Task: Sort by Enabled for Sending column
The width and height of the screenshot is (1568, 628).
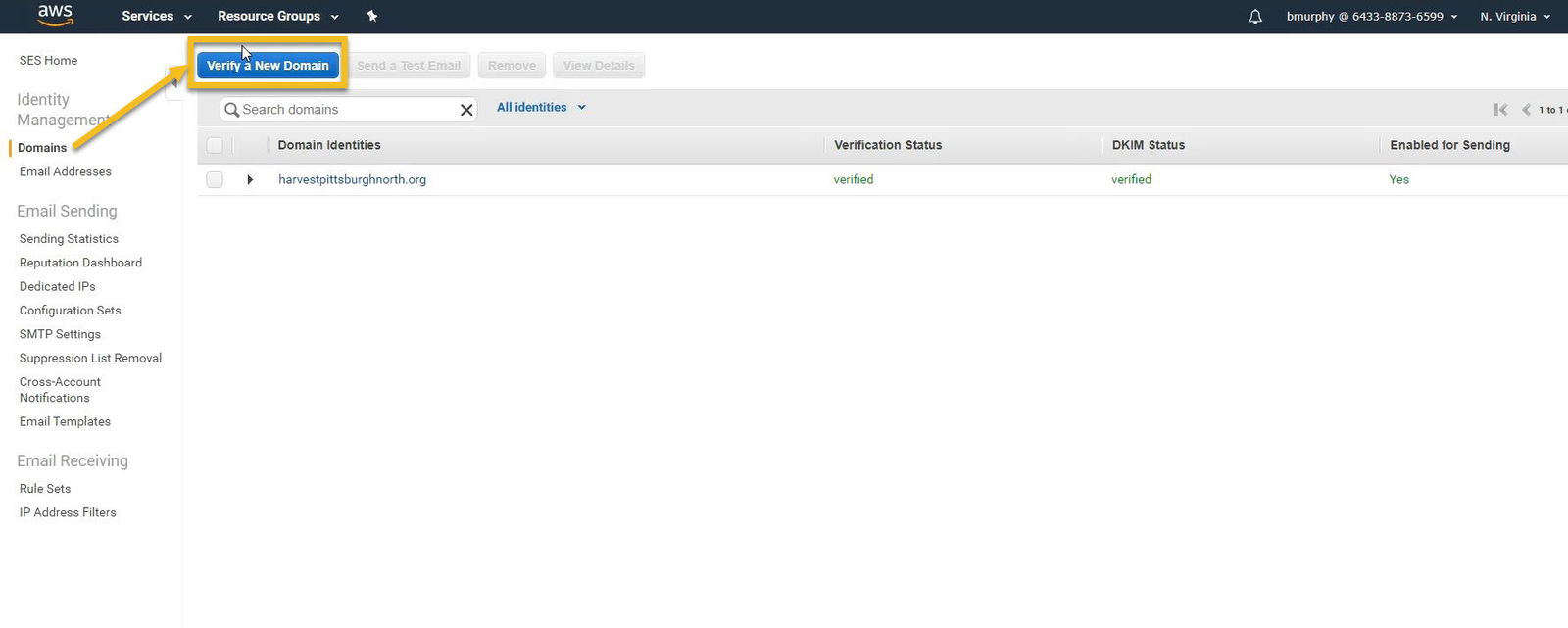Action: coord(1449,145)
